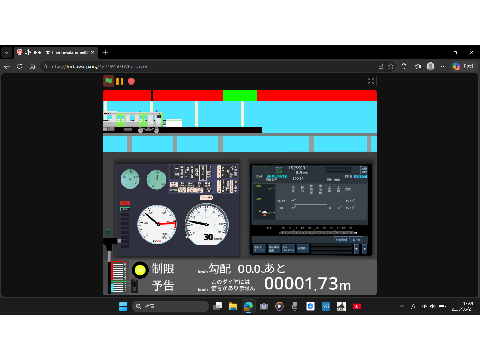Add this page to favorites star
Screen dimensions: 480x360
[x=391, y=67]
